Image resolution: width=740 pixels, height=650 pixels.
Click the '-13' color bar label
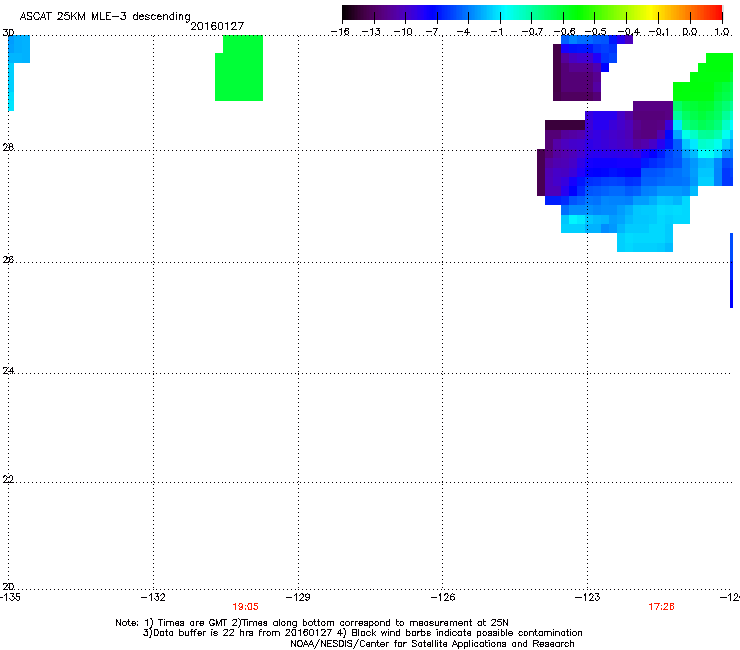pos(371,32)
